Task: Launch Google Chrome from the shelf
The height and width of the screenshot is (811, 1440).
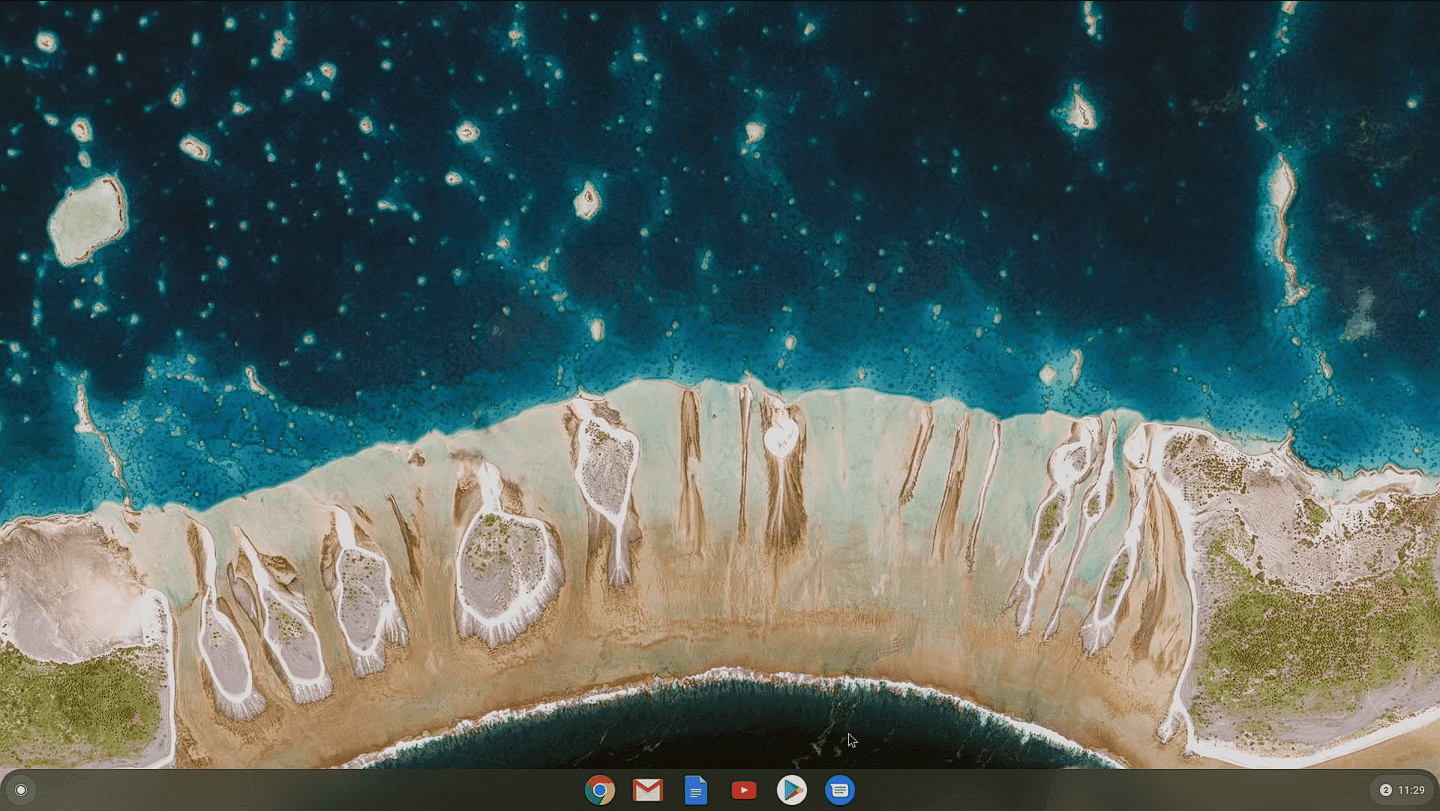Action: tap(600, 790)
